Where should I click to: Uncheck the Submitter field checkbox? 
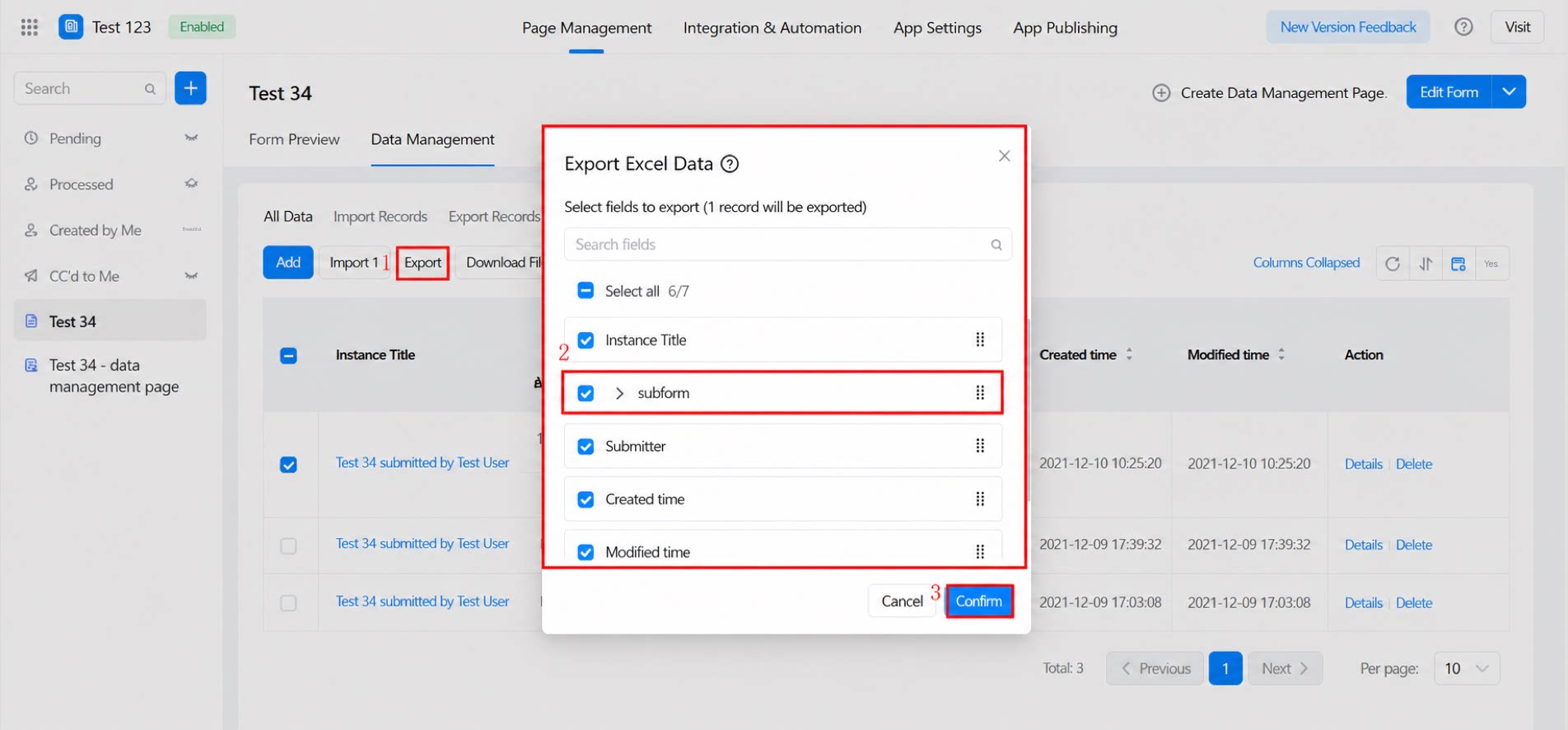tap(586, 447)
